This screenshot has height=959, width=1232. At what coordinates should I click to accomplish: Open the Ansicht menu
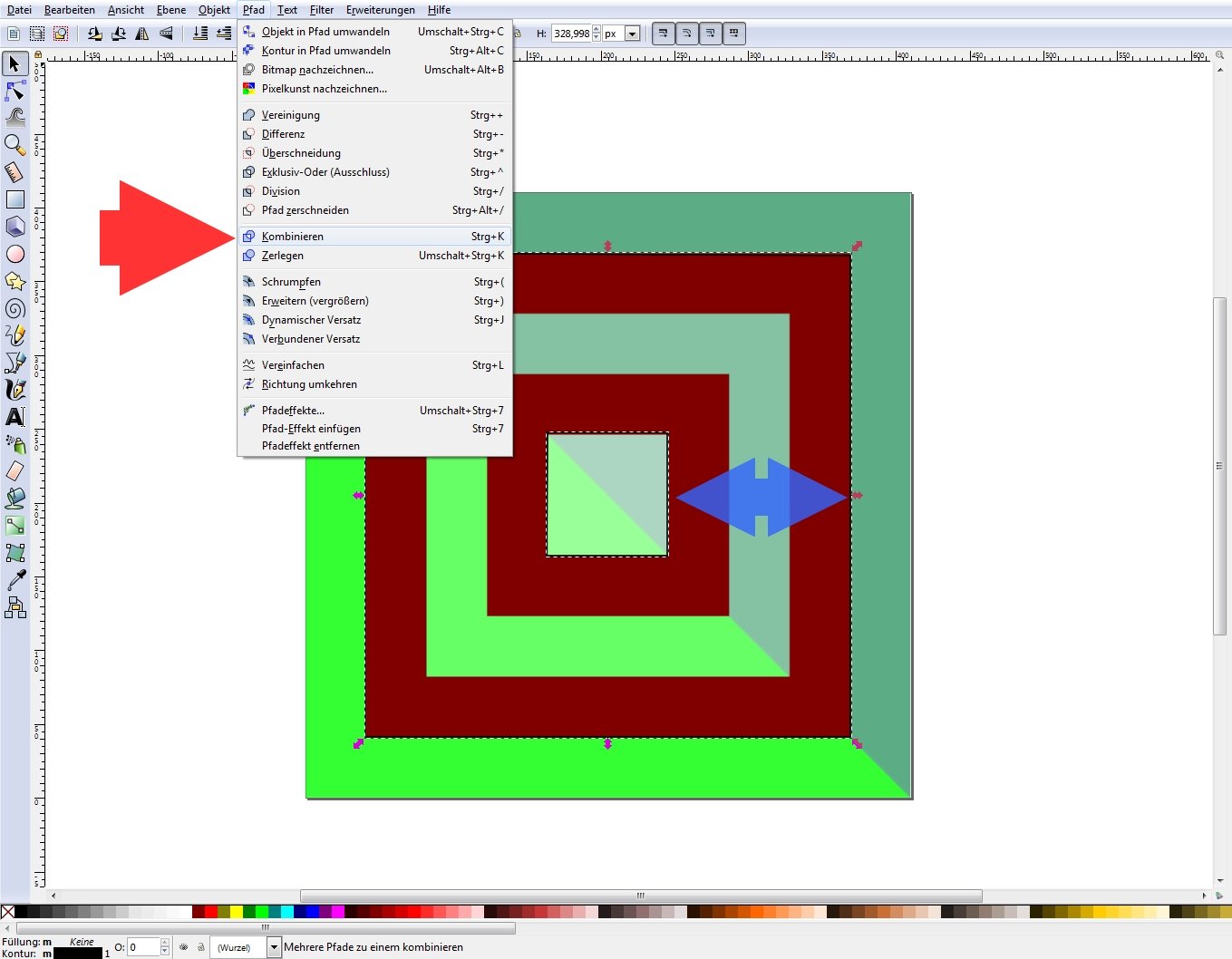pos(126,10)
